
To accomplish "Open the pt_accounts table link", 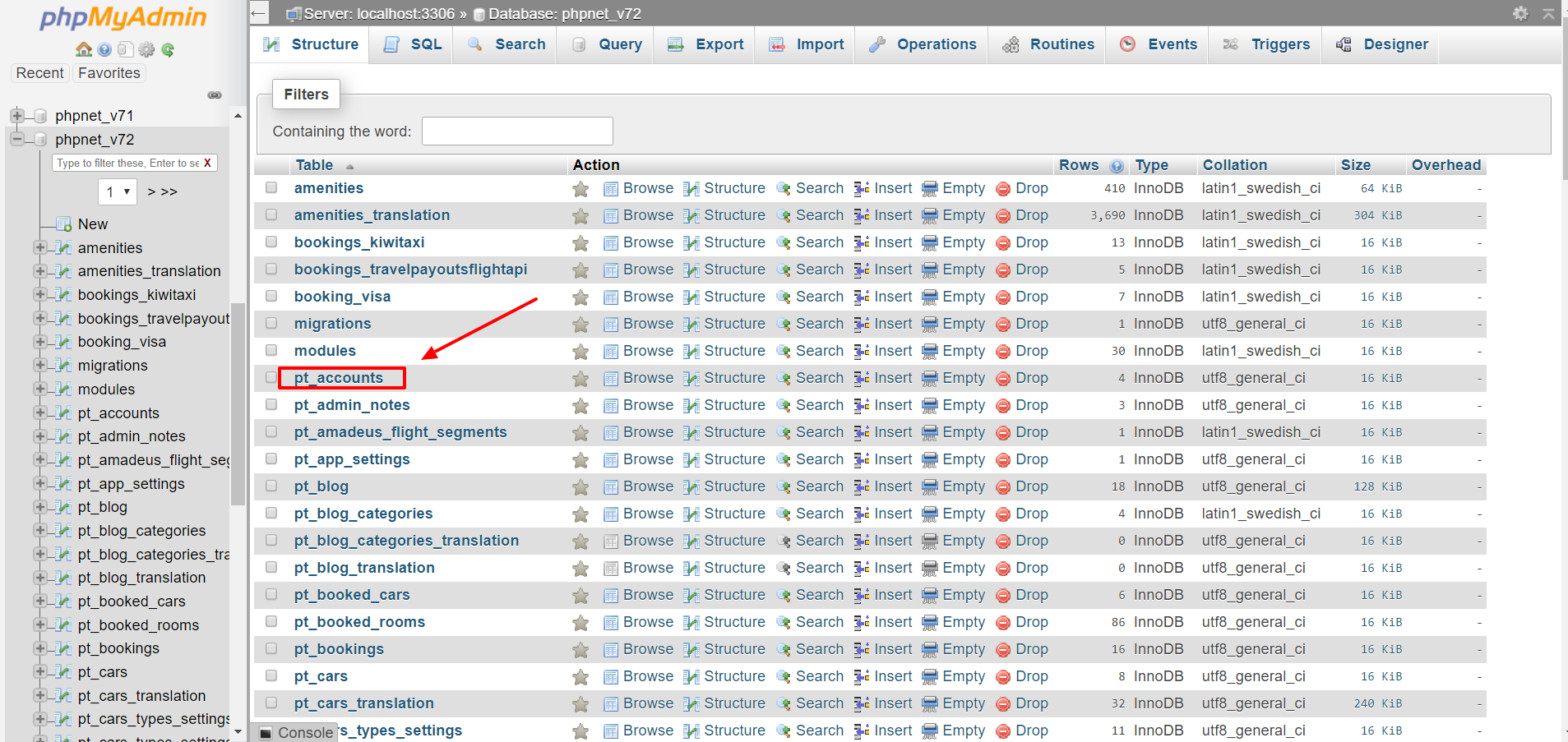I will (x=339, y=378).
